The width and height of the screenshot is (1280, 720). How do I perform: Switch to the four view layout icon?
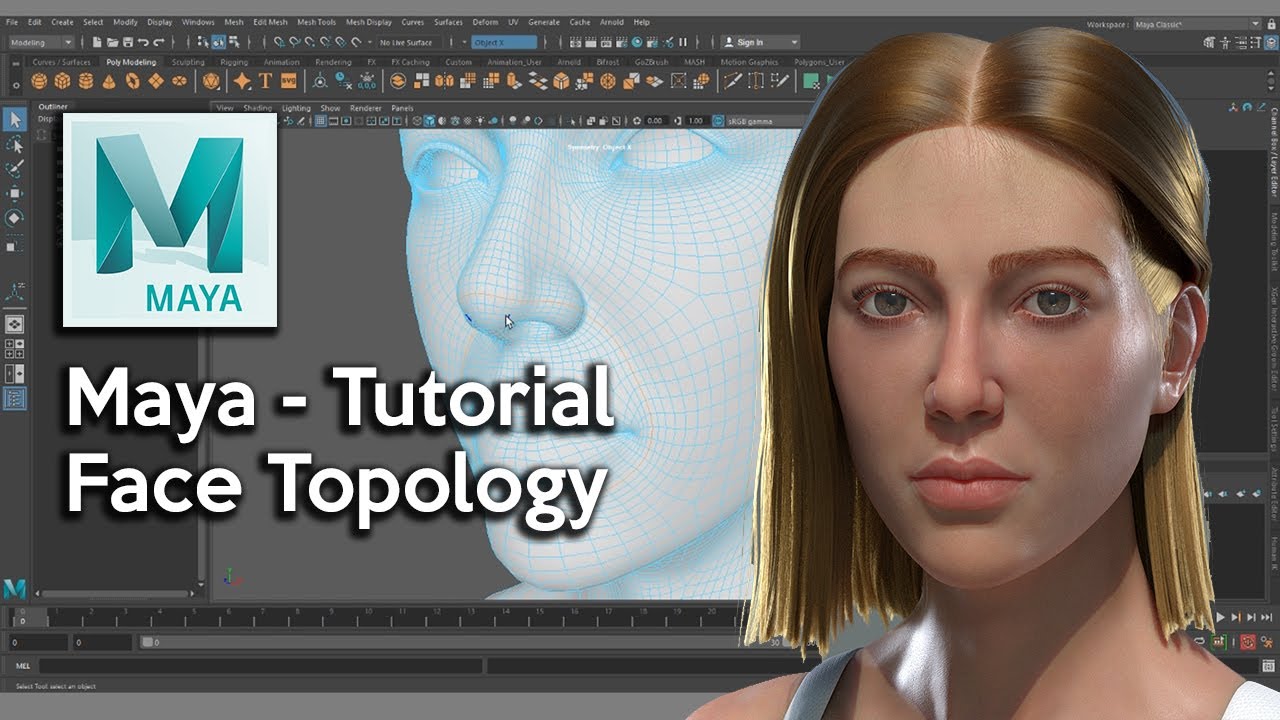point(15,349)
